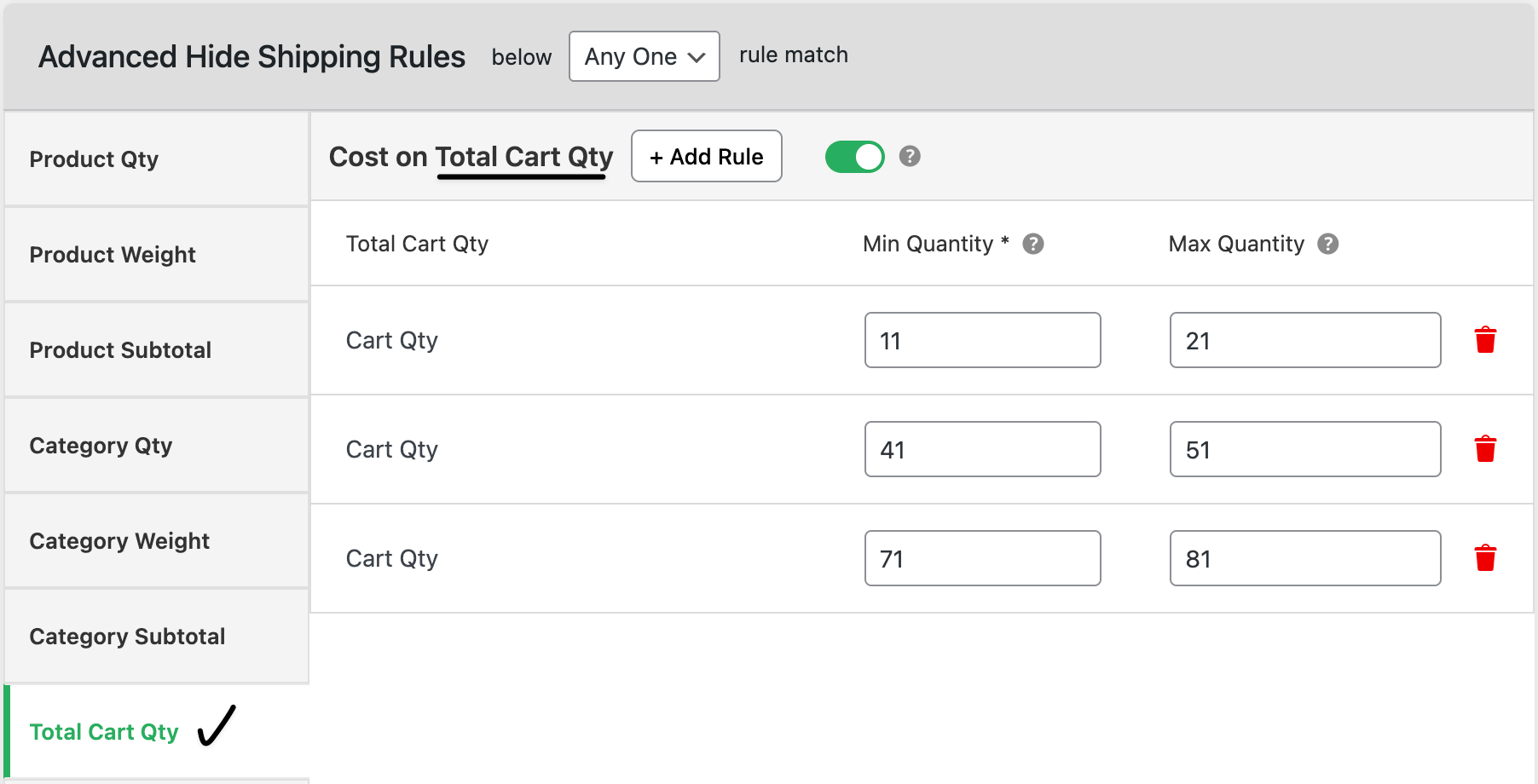This screenshot has height=784, width=1538.
Task: Select the Category Subtotal section
Action: (x=128, y=637)
